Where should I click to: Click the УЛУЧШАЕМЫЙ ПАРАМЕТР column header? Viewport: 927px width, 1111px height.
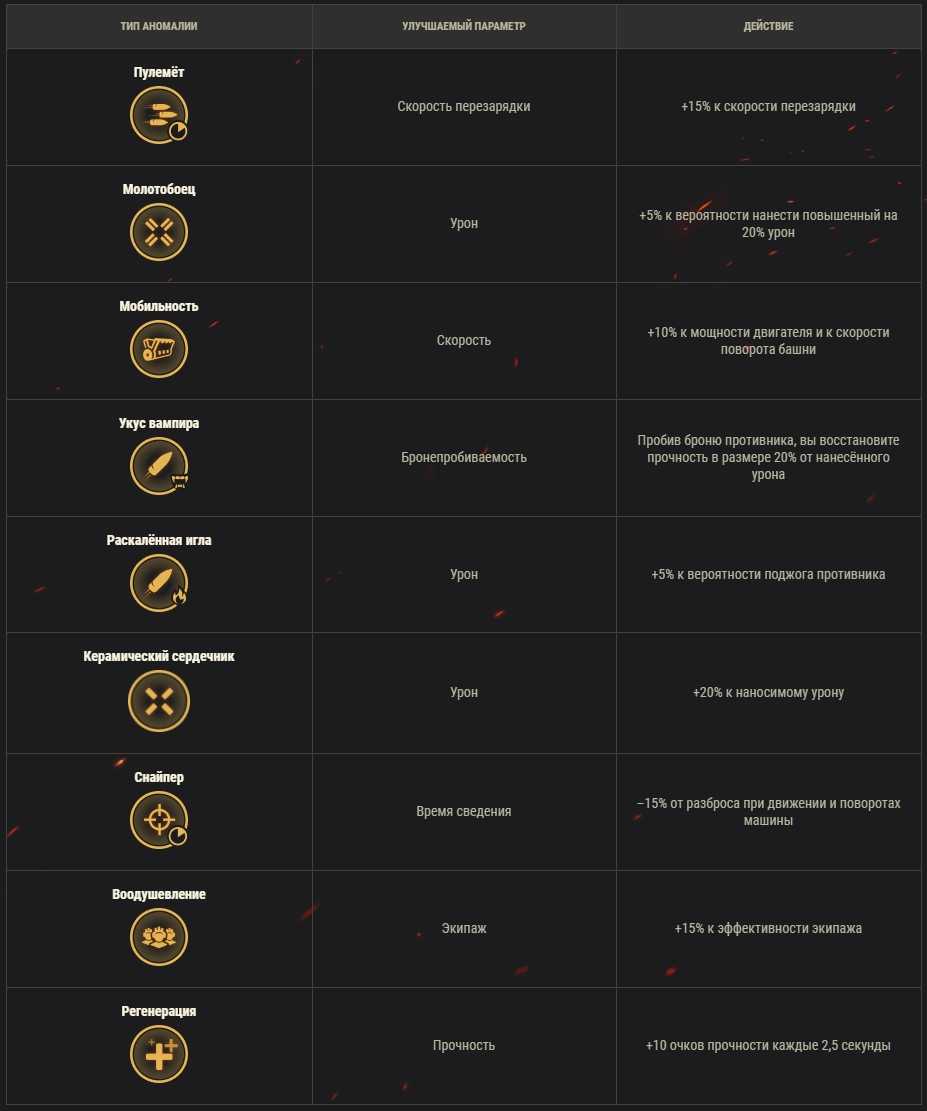464,26
